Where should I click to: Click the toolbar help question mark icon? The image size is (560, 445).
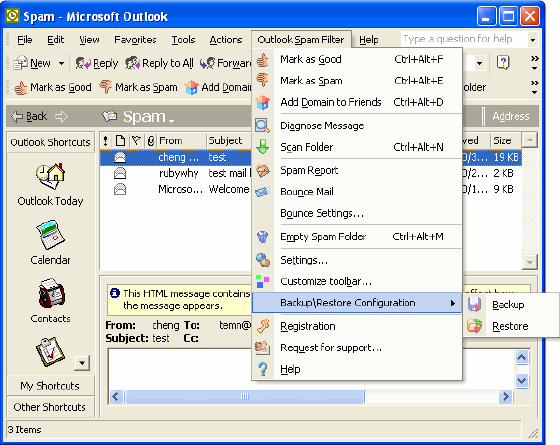pos(503,63)
